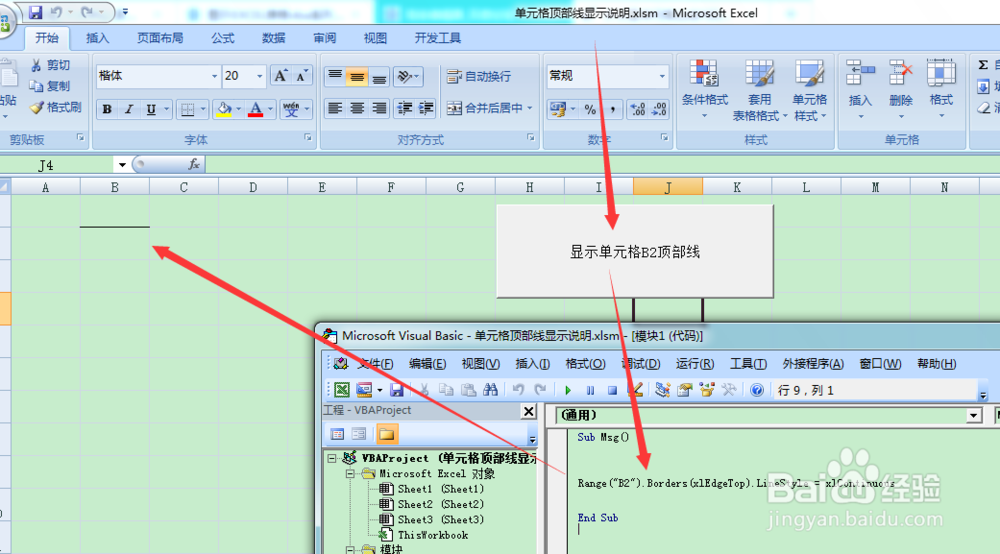The height and width of the screenshot is (554, 1000).
Task: Toggle Folders view in project panel
Action: (x=386, y=434)
